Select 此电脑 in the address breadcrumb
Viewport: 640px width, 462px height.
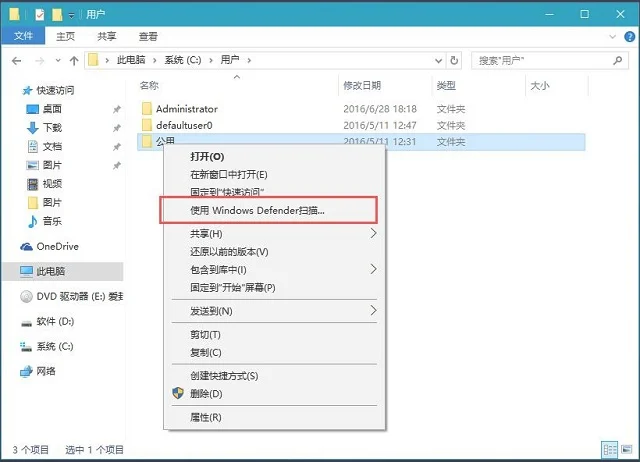click(131, 60)
